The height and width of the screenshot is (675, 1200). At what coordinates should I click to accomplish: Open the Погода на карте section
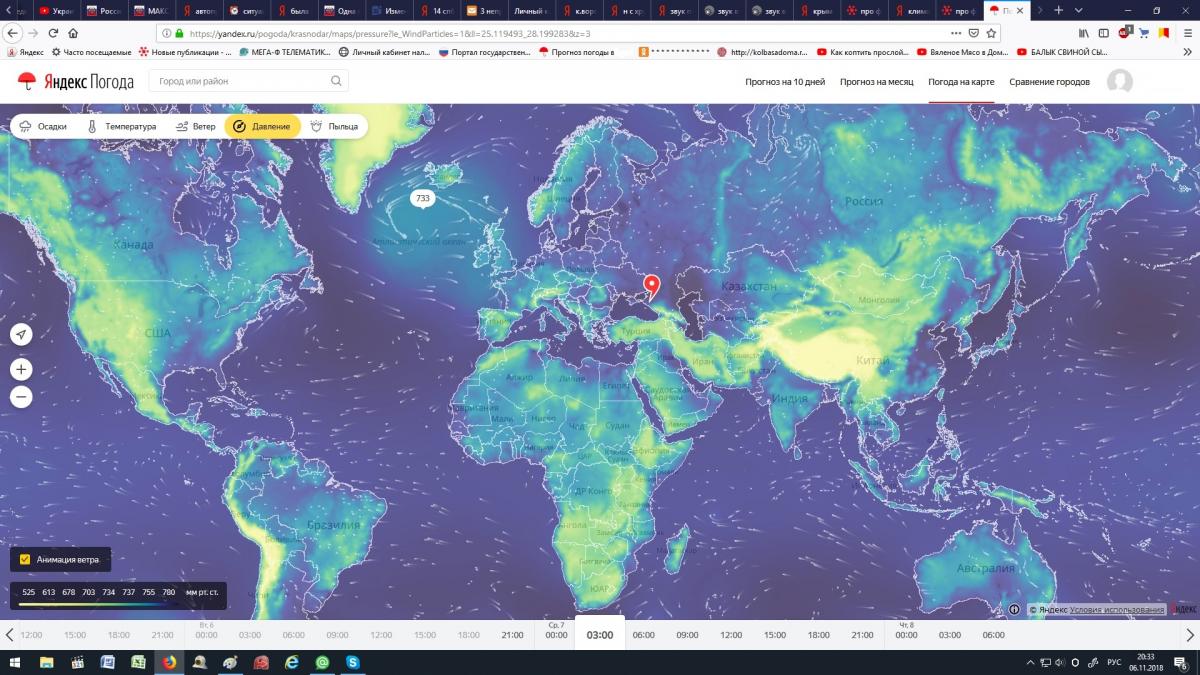[961, 82]
